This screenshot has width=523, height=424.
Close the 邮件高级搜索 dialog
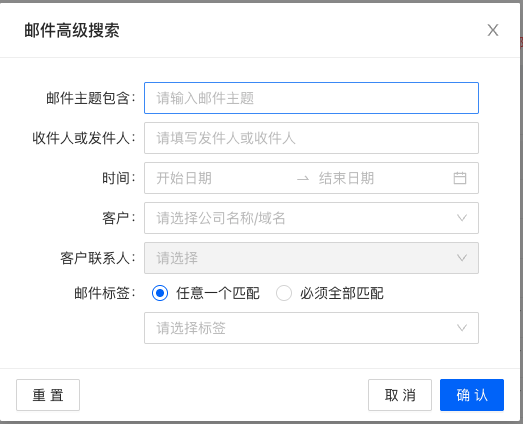493,30
